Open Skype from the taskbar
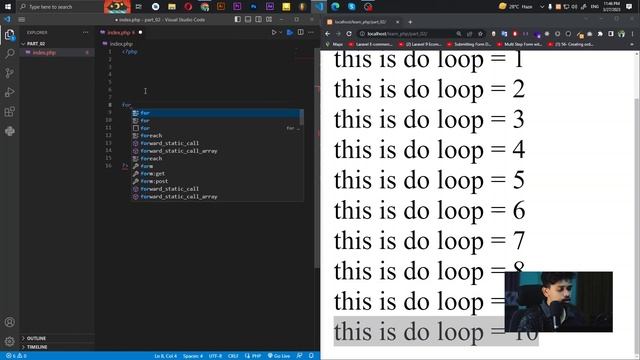This screenshot has width=640, height=360. 351,7
